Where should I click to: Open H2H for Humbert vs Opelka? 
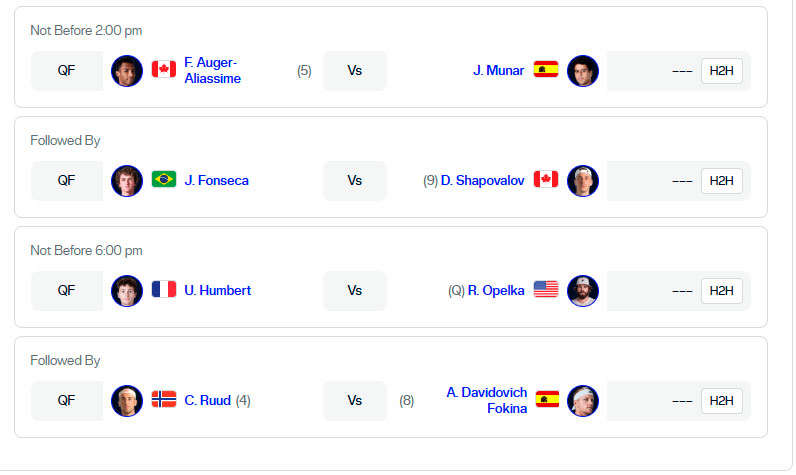(721, 291)
